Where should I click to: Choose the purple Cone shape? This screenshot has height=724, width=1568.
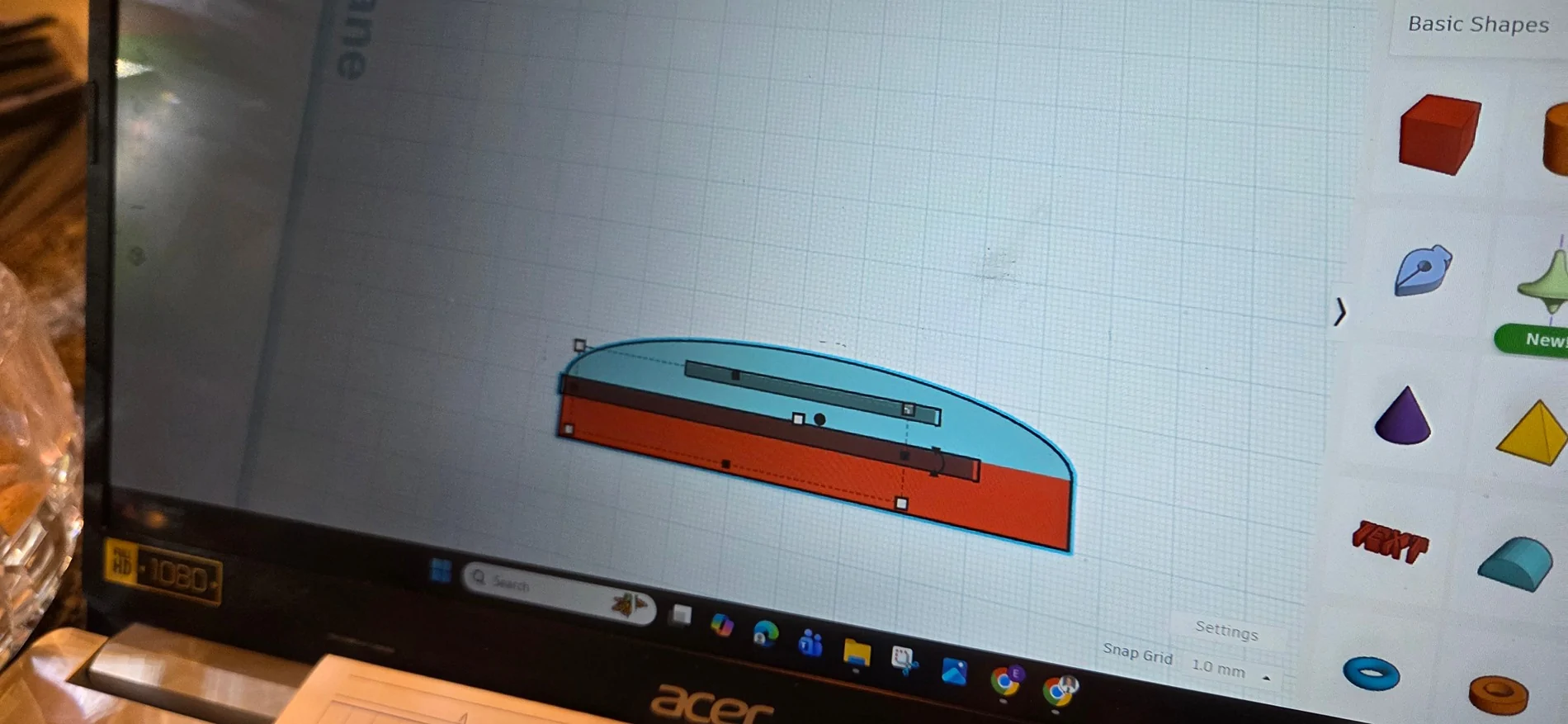coord(1403,415)
